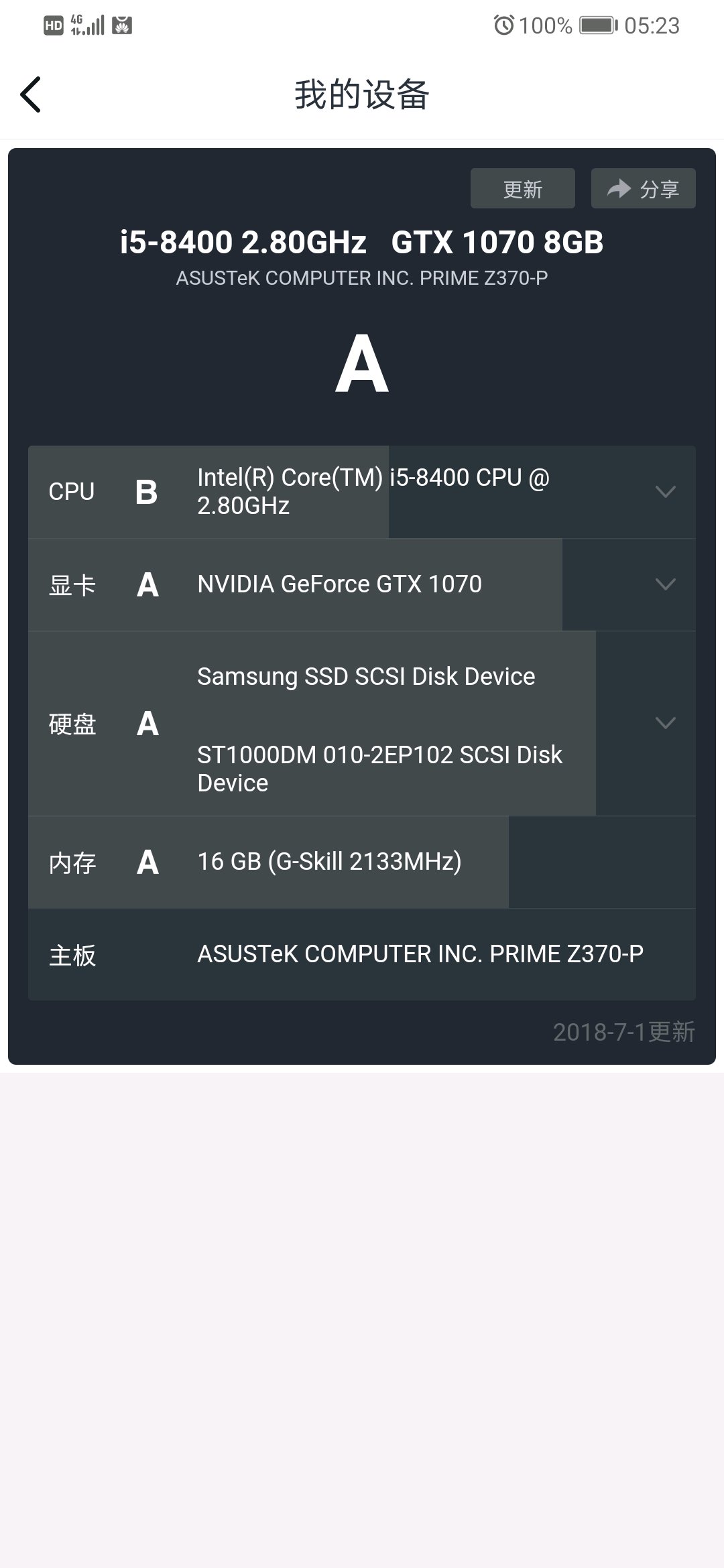Select the 主板 motherboard row
724x1568 pixels.
(362, 955)
